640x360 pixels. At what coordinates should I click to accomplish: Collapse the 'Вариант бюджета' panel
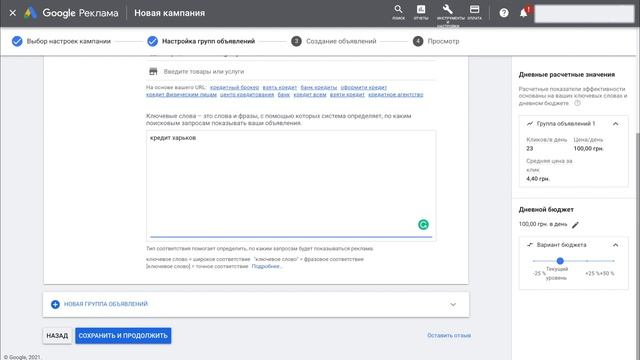pyautogui.click(x=616, y=245)
